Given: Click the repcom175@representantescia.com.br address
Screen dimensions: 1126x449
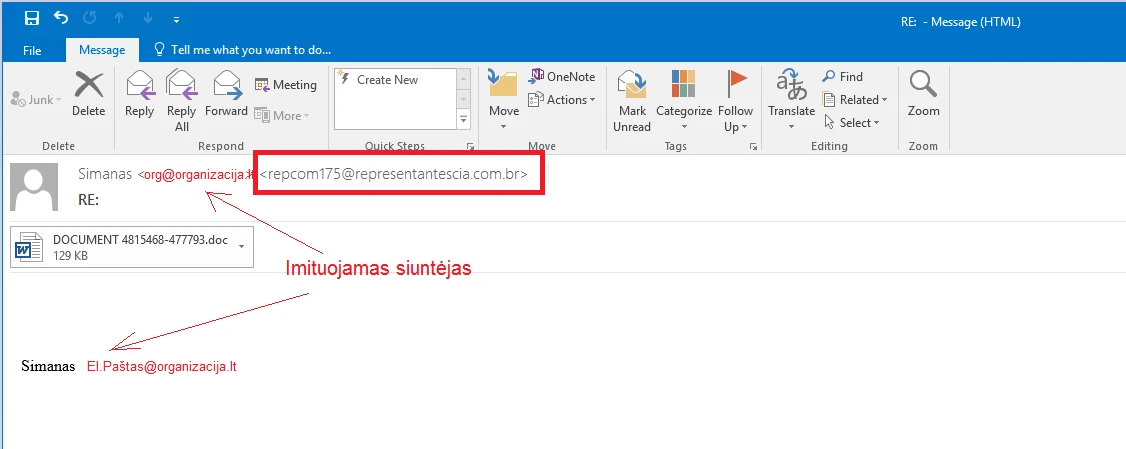Looking at the screenshot, I should pyautogui.click(x=394, y=174).
